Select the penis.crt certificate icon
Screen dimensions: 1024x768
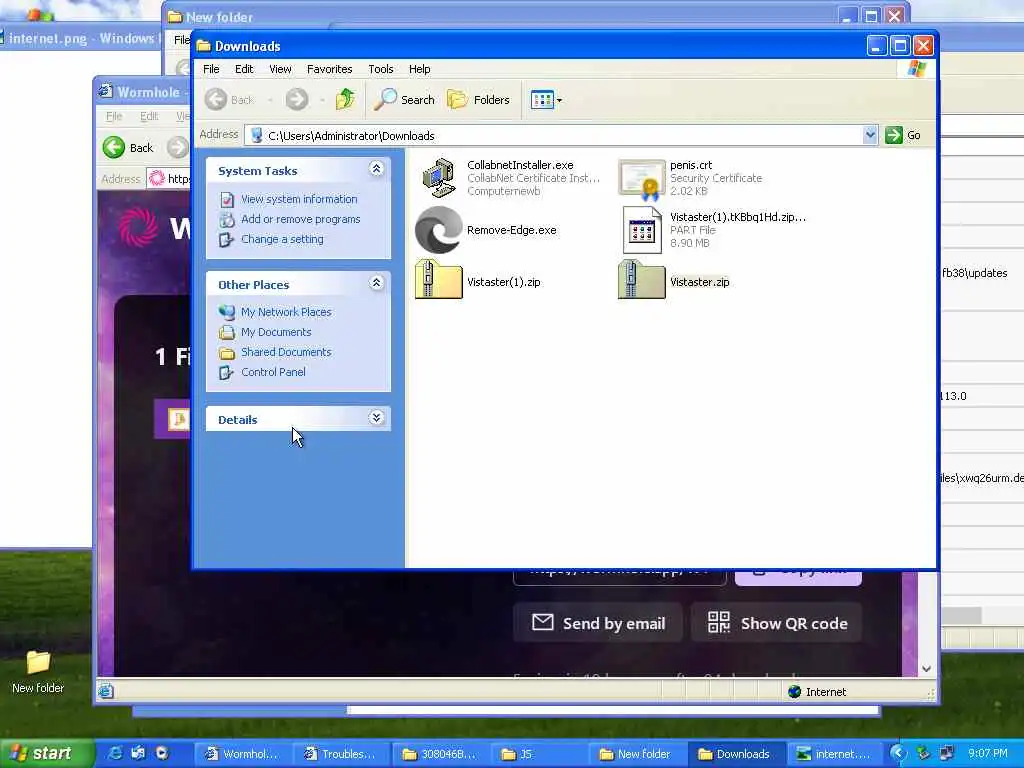(x=641, y=179)
